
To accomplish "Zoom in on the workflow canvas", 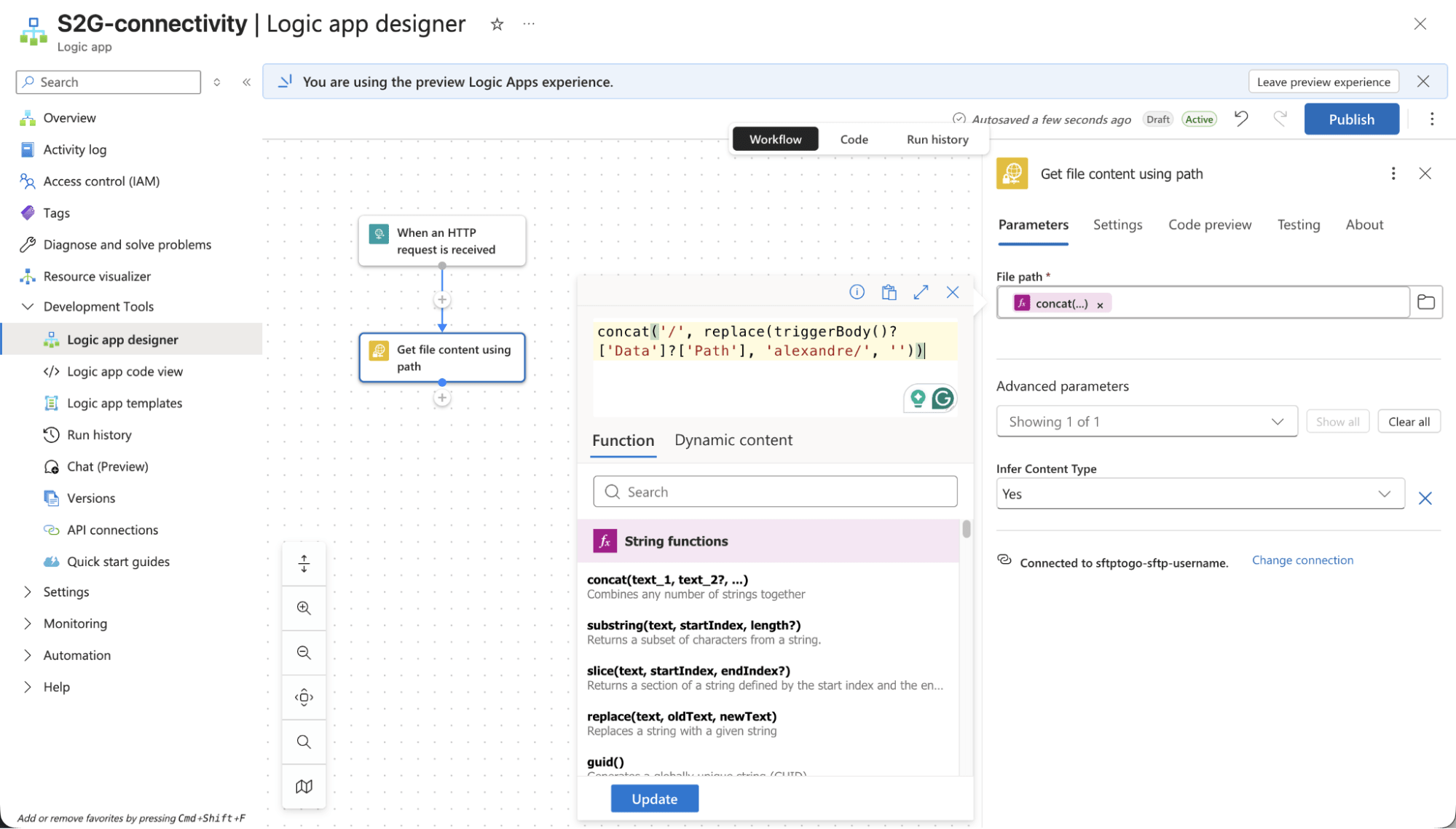I will [x=304, y=608].
